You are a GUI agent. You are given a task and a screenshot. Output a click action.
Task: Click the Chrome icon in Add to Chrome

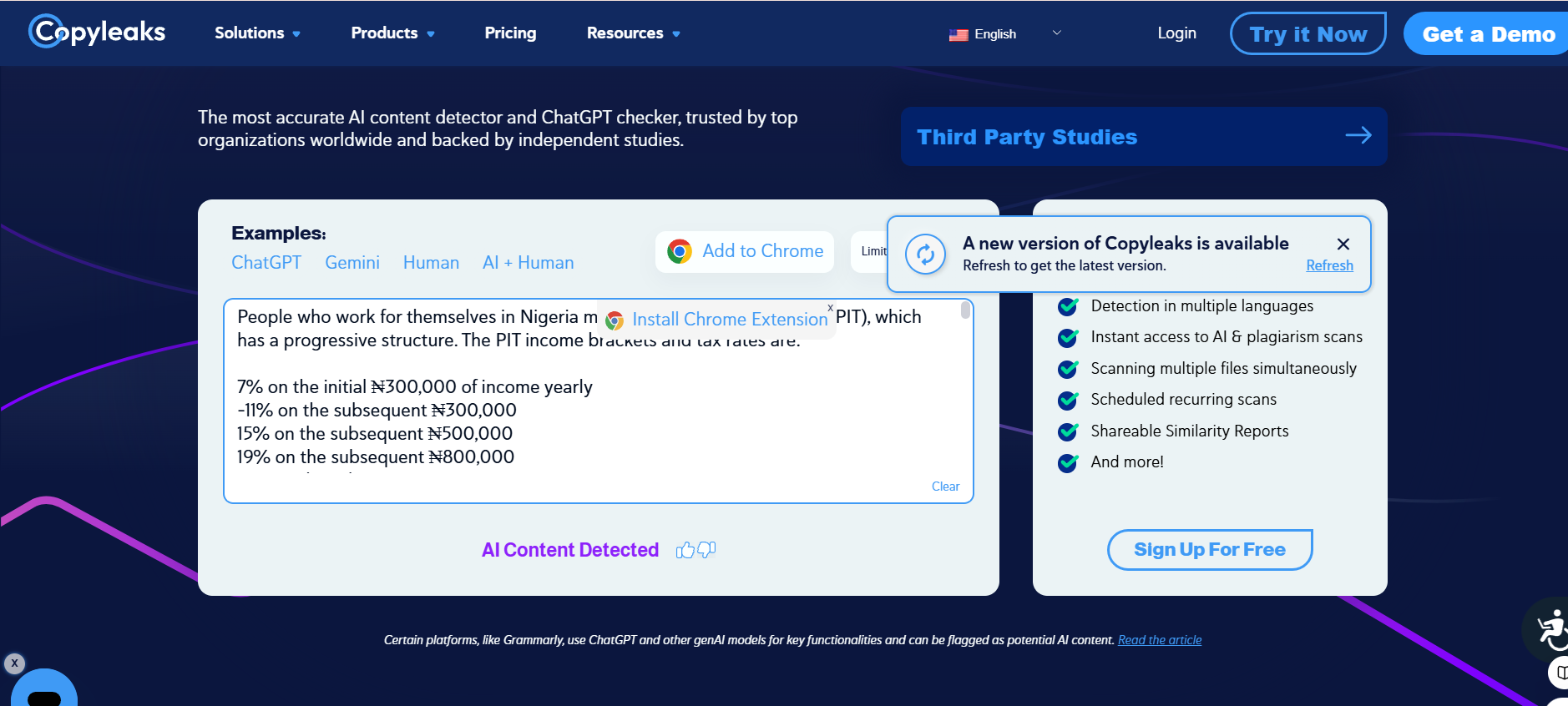pos(680,251)
